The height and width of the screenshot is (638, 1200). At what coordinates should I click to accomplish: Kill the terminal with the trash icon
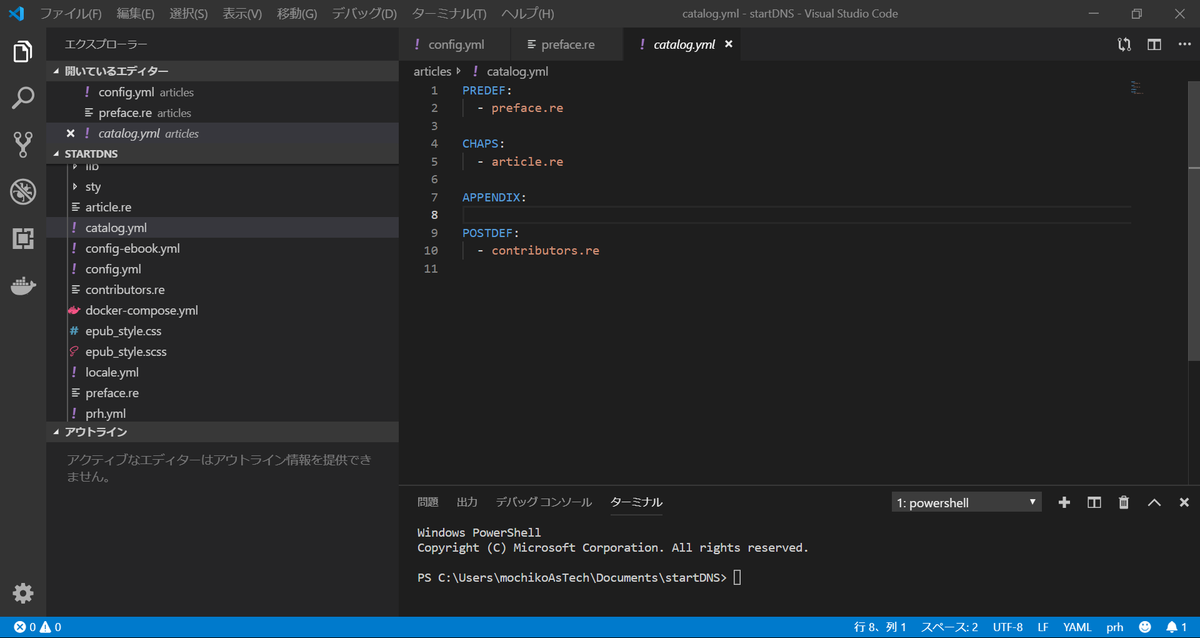(1124, 502)
